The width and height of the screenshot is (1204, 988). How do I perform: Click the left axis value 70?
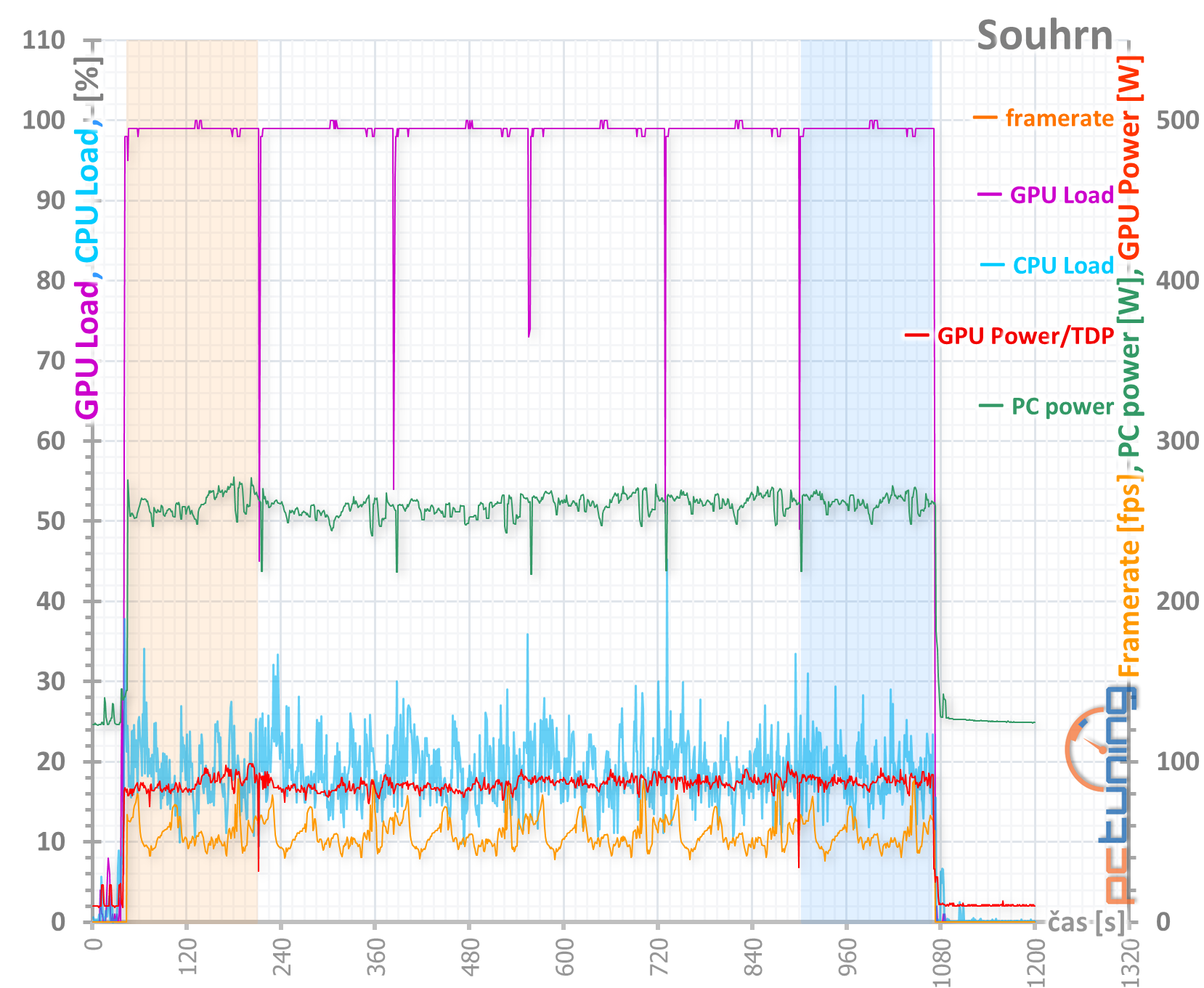pyautogui.click(x=51, y=361)
